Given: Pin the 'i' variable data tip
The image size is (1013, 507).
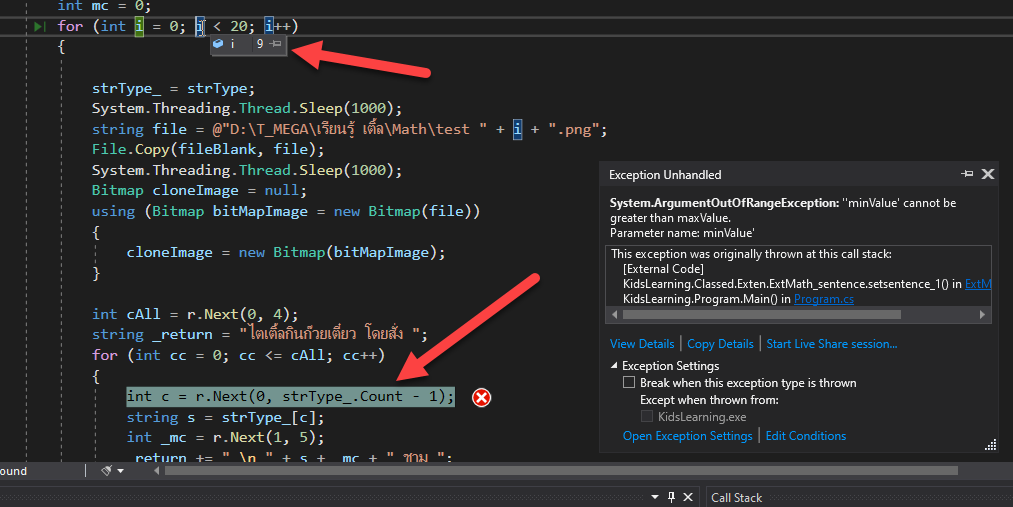Looking at the screenshot, I should 276,44.
